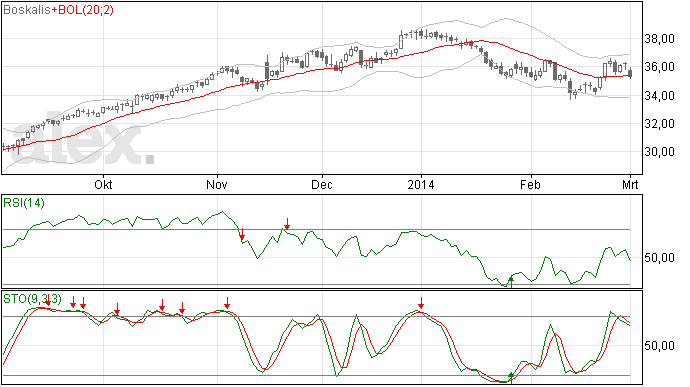Select the Feb date axis label

coord(530,184)
